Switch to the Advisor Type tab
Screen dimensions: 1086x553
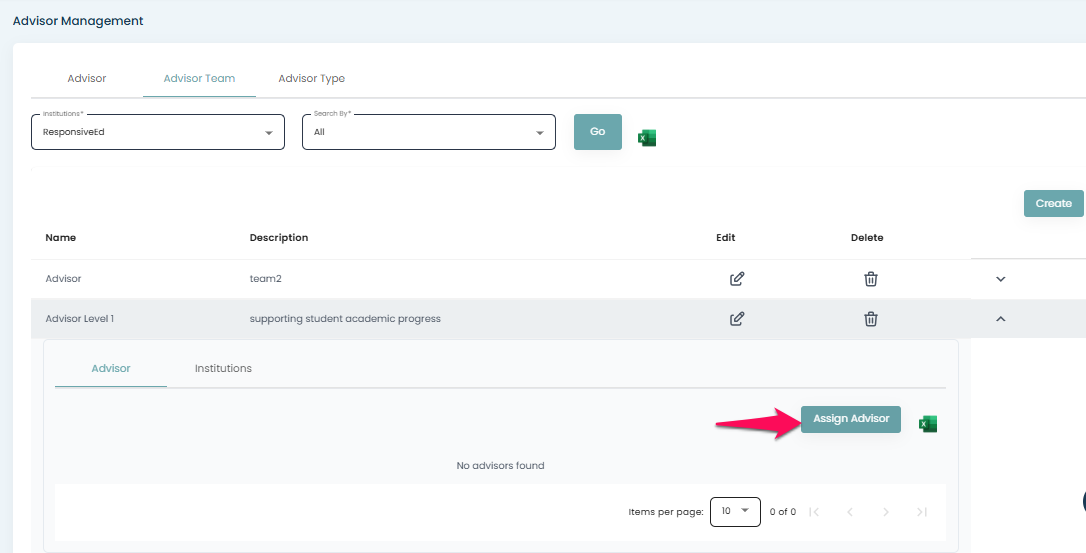coord(311,78)
